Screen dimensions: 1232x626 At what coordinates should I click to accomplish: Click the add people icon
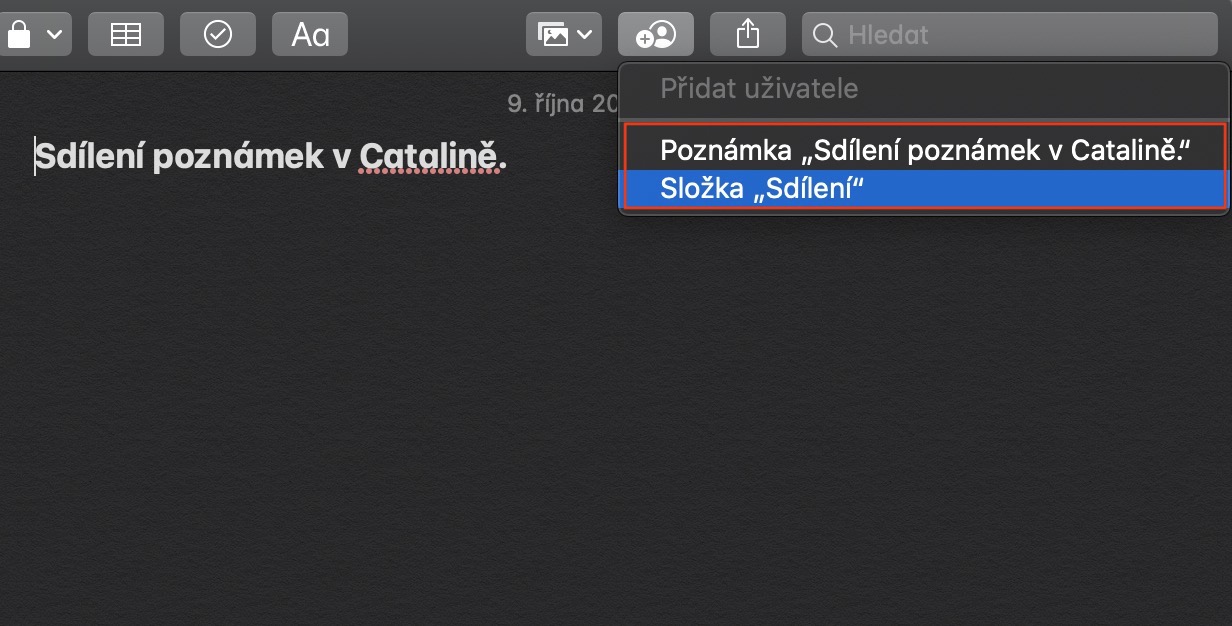(x=656, y=34)
